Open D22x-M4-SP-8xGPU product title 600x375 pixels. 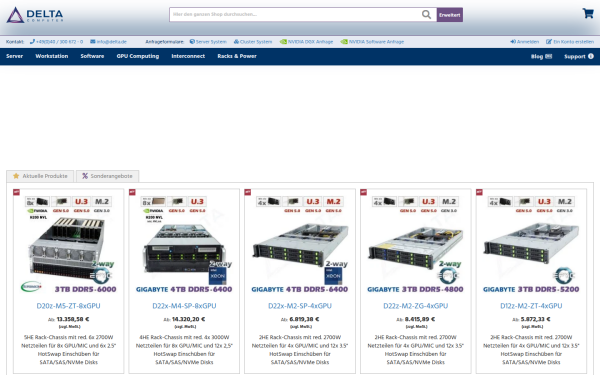184,306
